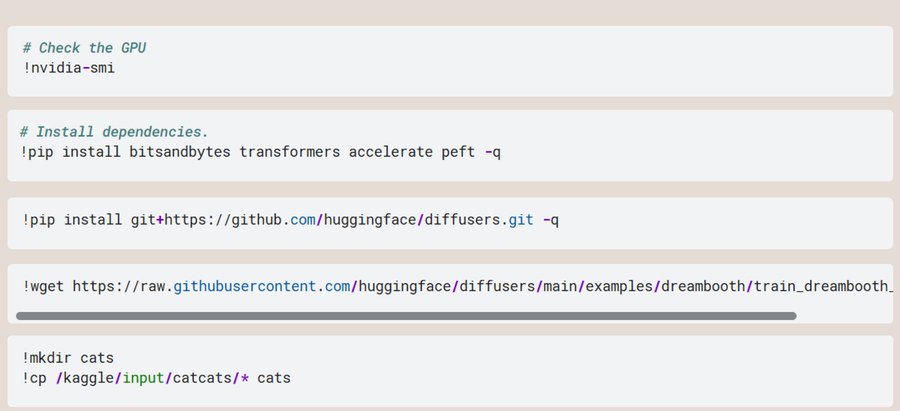Click 'diffusers.git' in the git install line

click(x=478, y=219)
